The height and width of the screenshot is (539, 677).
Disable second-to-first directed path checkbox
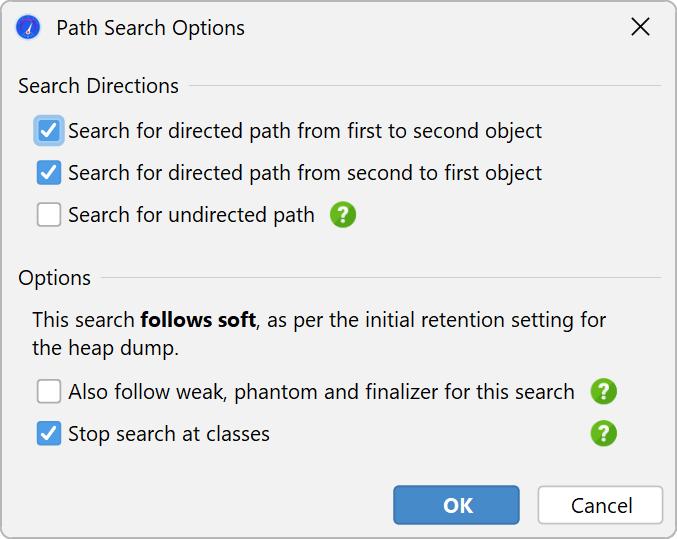(x=49, y=173)
